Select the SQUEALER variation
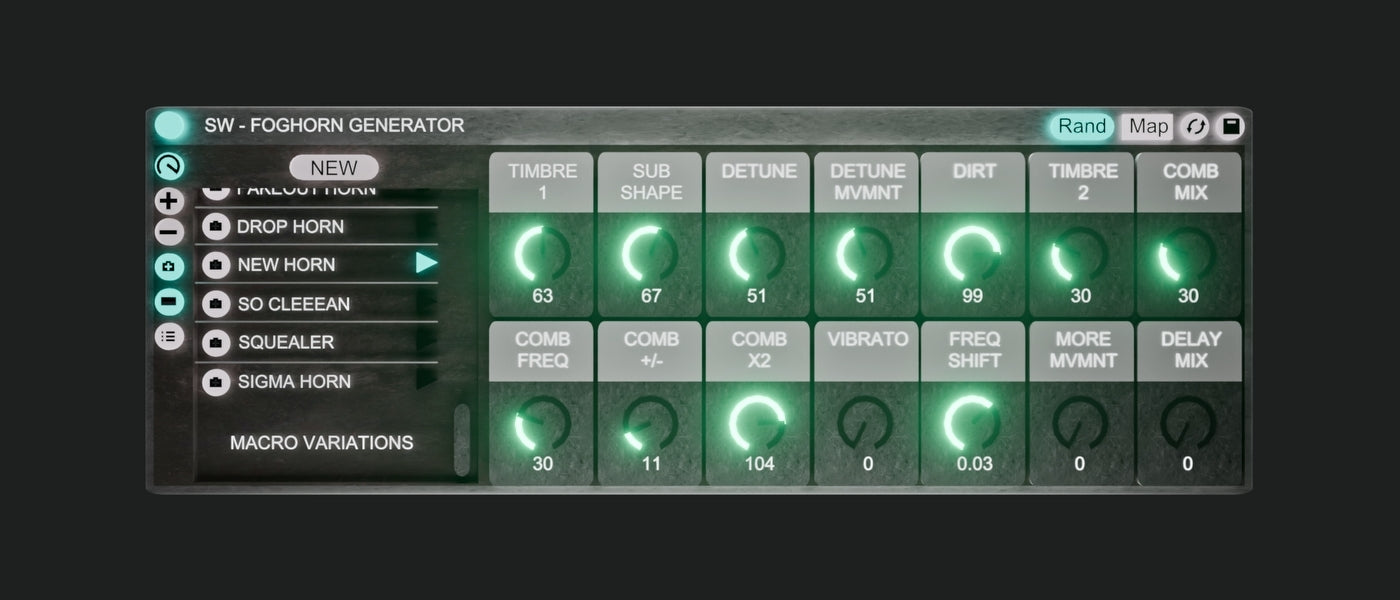Screen dimensions: 1400x600 tap(285, 343)
